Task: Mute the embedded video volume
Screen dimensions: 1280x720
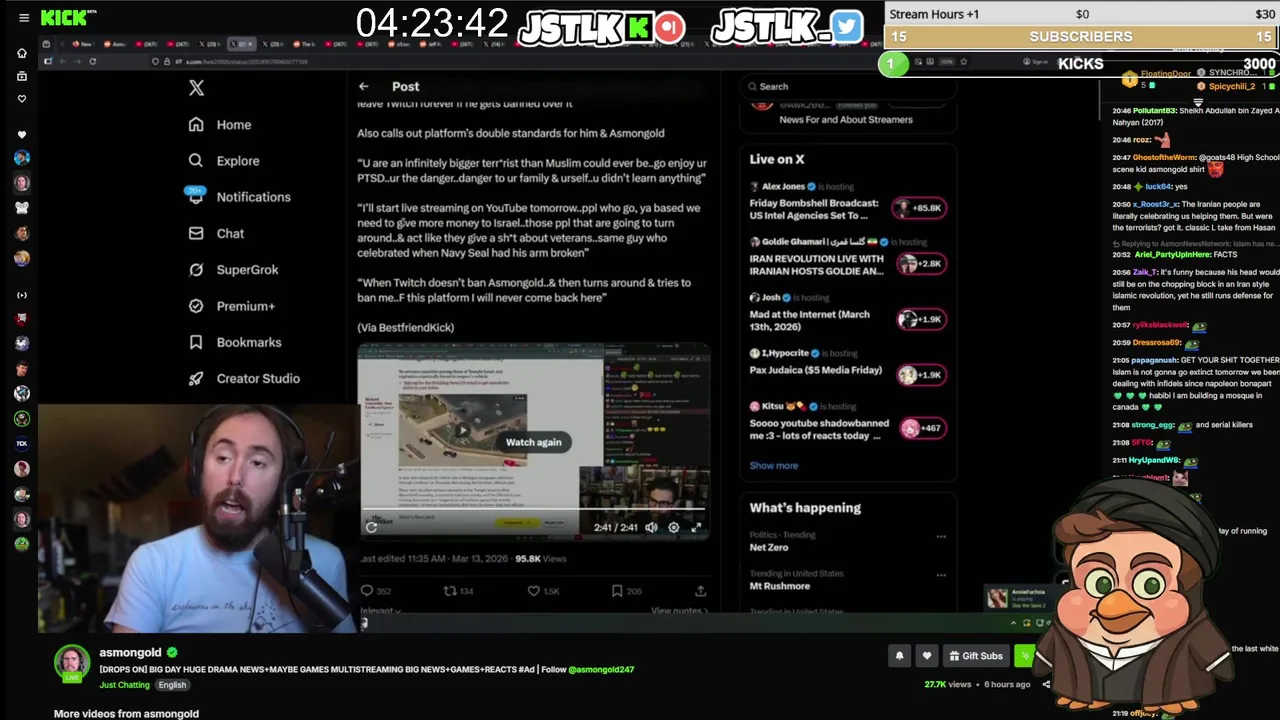Action: pyautogui.click(x=651, y=527)
